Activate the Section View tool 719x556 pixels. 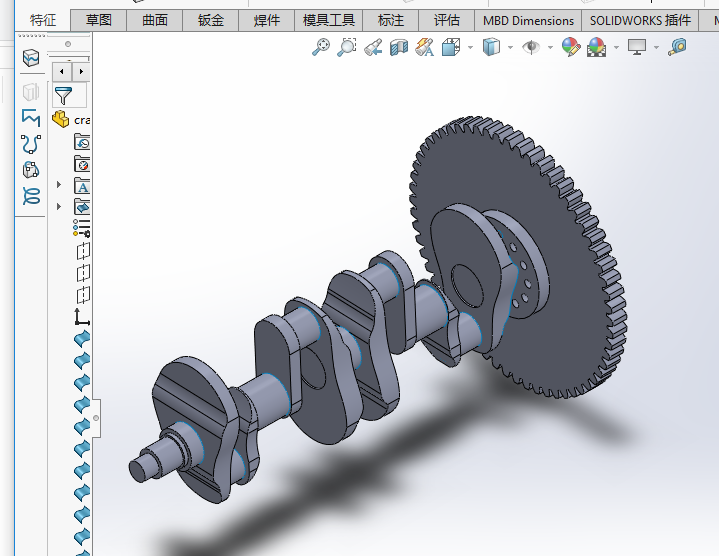click(399, 46)
